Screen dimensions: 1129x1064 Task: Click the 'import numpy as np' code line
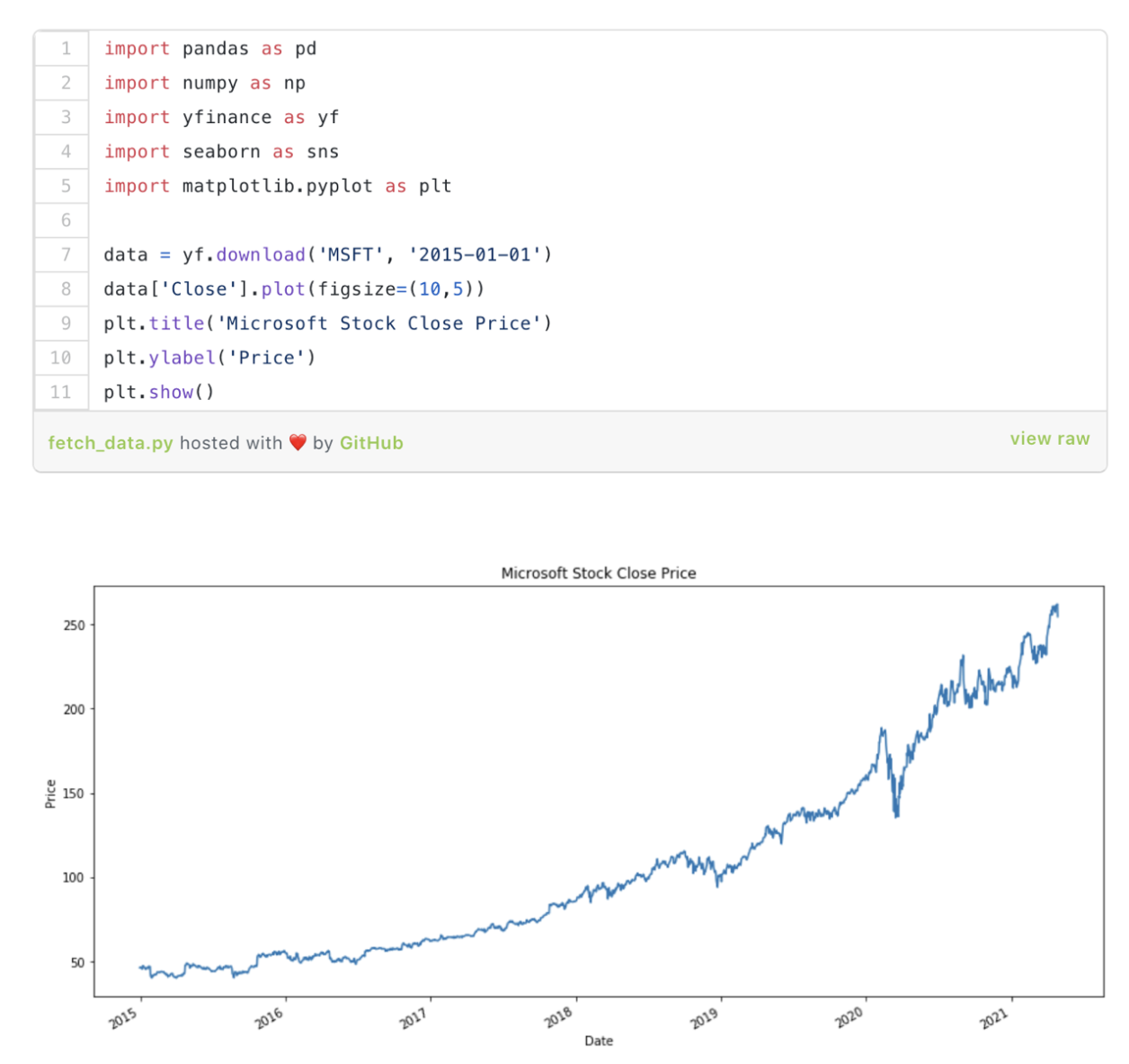coord(205,83)
